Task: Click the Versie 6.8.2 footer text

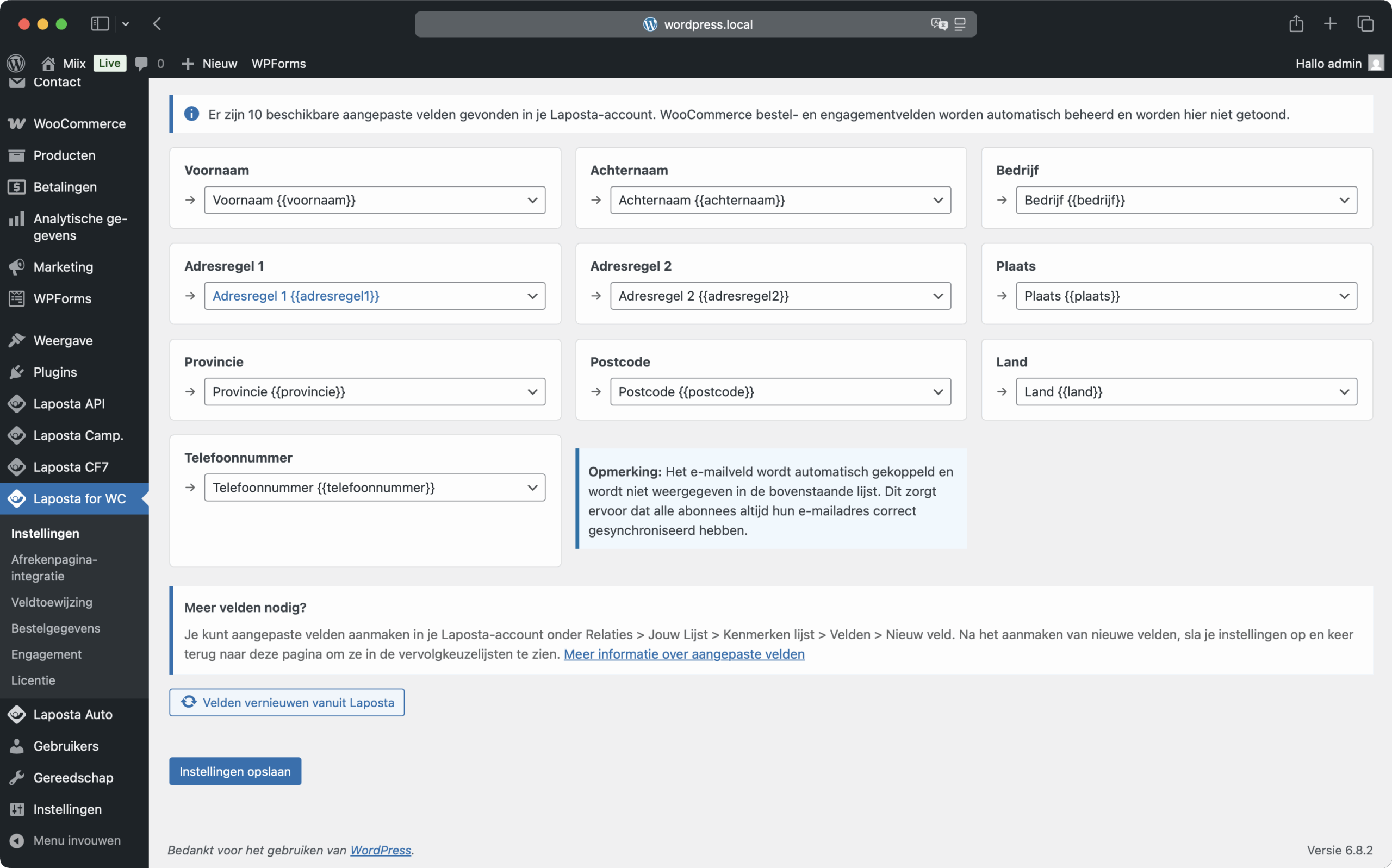Action: click(1340, 850)
